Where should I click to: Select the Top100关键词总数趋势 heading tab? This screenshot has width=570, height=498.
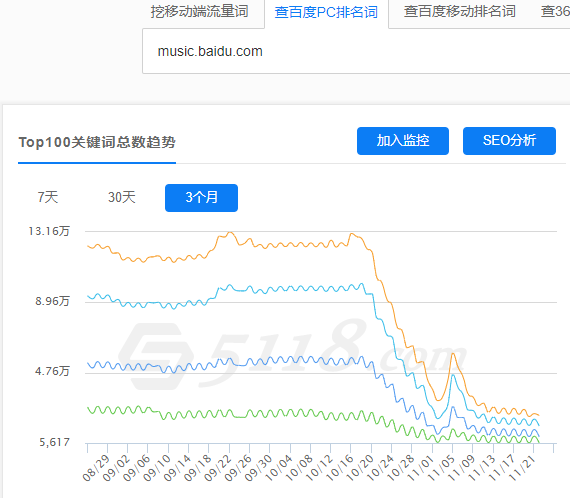[x=97, y=142]
